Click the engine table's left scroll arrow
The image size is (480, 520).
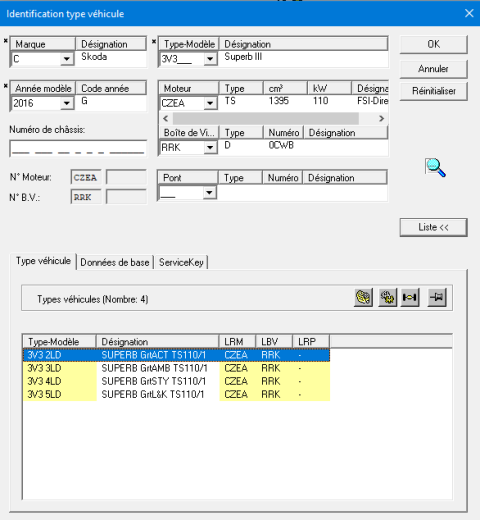(x=166, y=119)
